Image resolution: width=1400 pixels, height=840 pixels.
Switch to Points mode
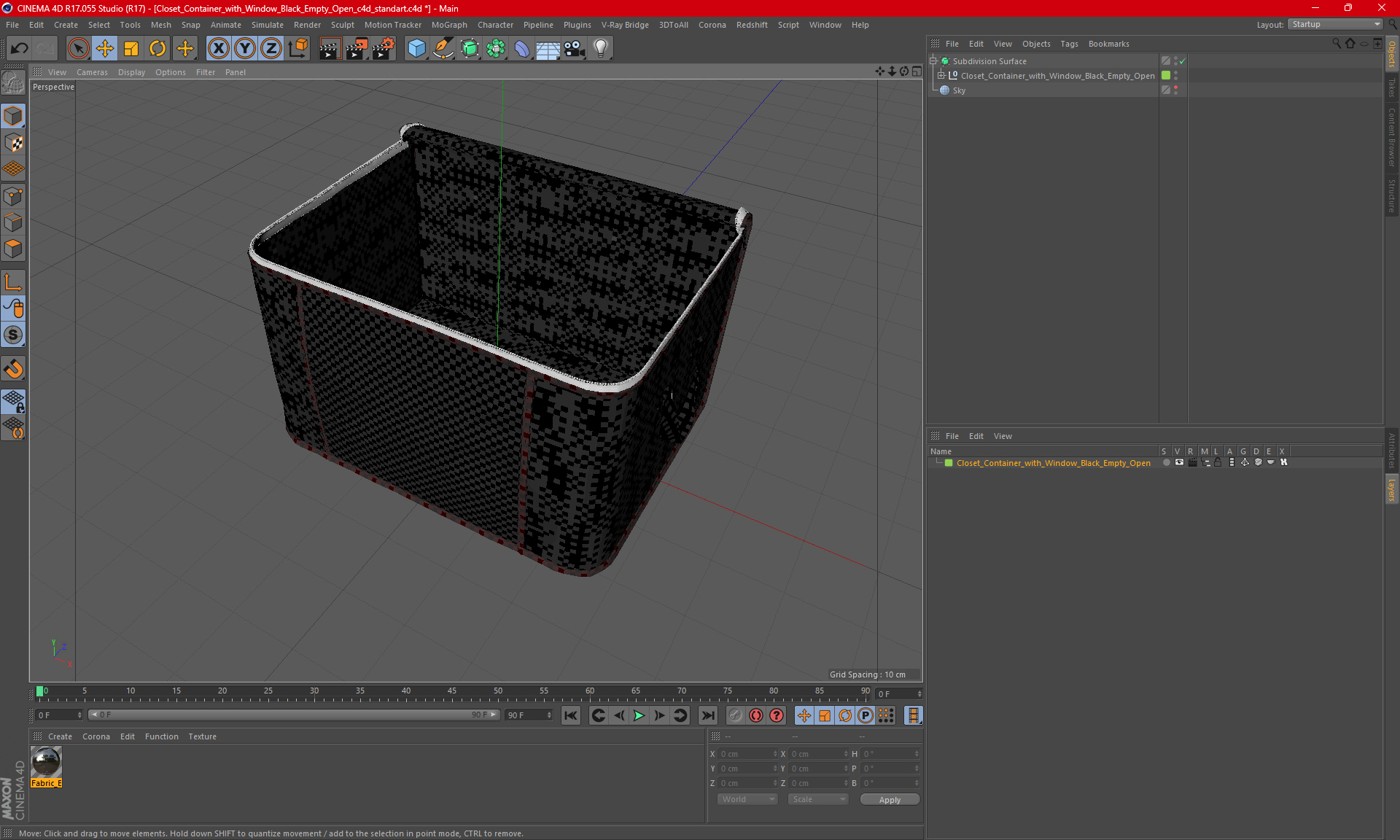pos(13,196)
